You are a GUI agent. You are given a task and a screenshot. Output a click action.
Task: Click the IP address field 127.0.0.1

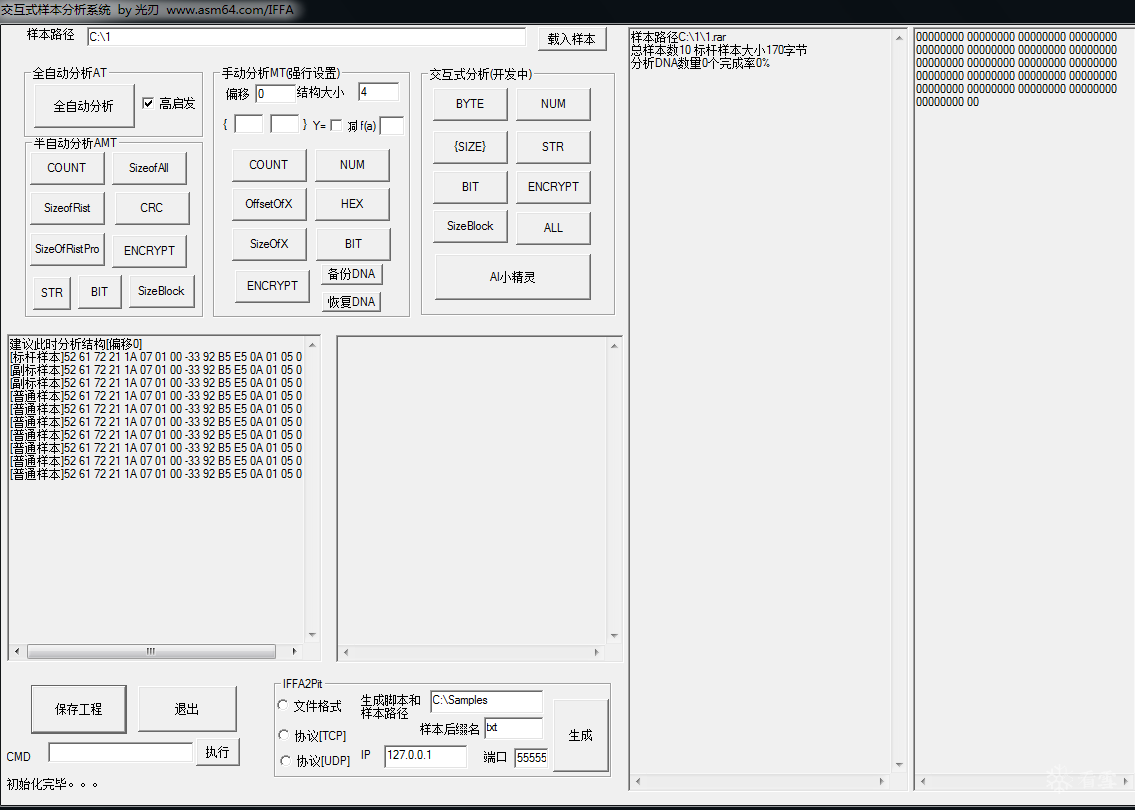tap(426, 756)
